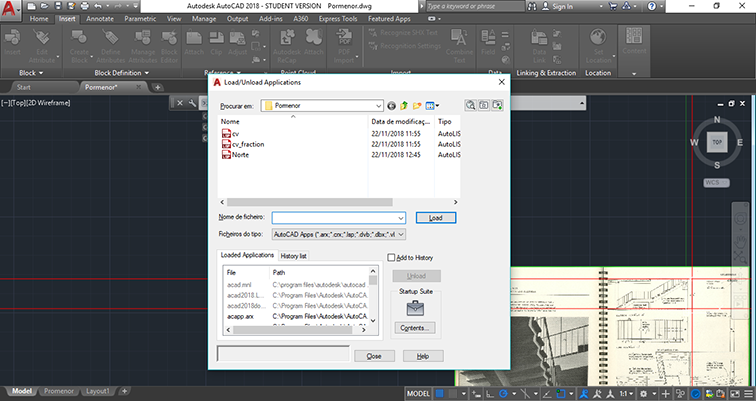This screenshot has width=756, height=401.
Task: Toggle the grid display icon in status bar
Action: 439,394
